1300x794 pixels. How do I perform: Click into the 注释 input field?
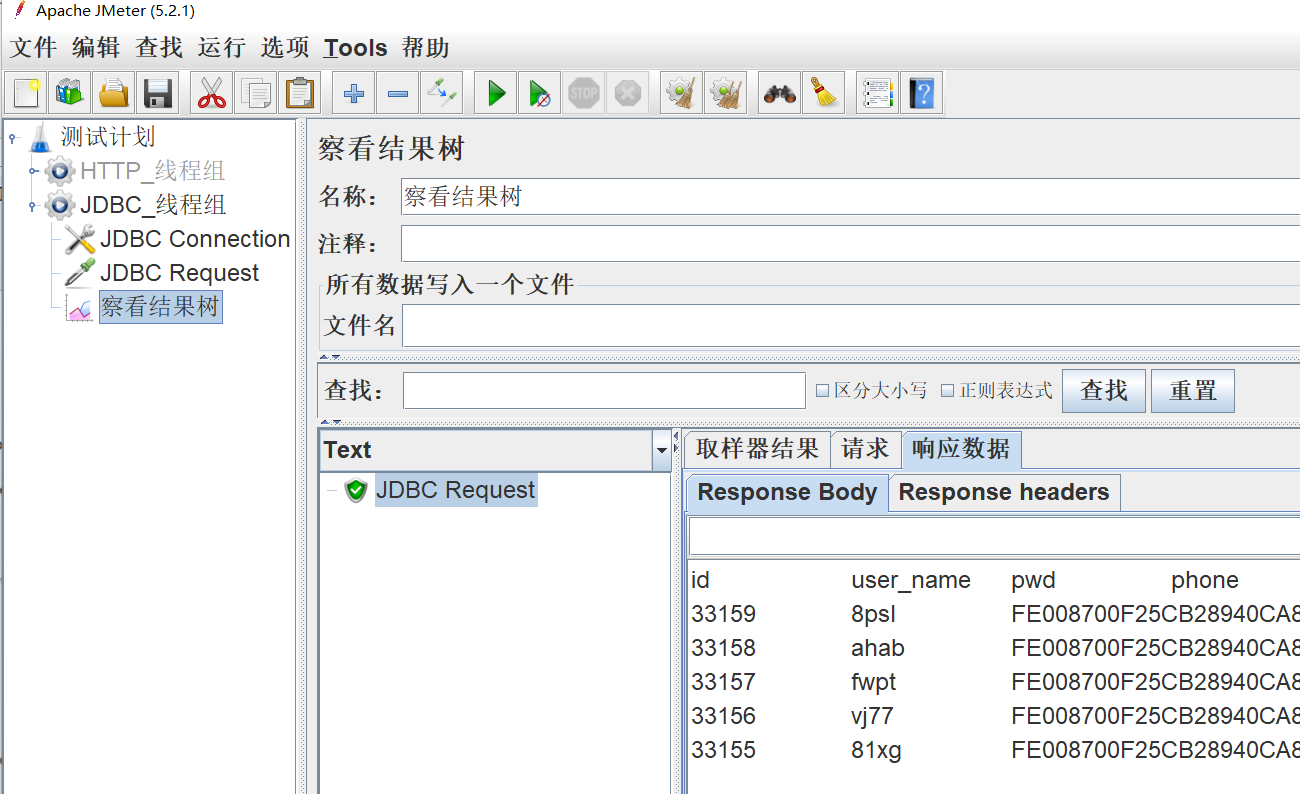(850, 244)
